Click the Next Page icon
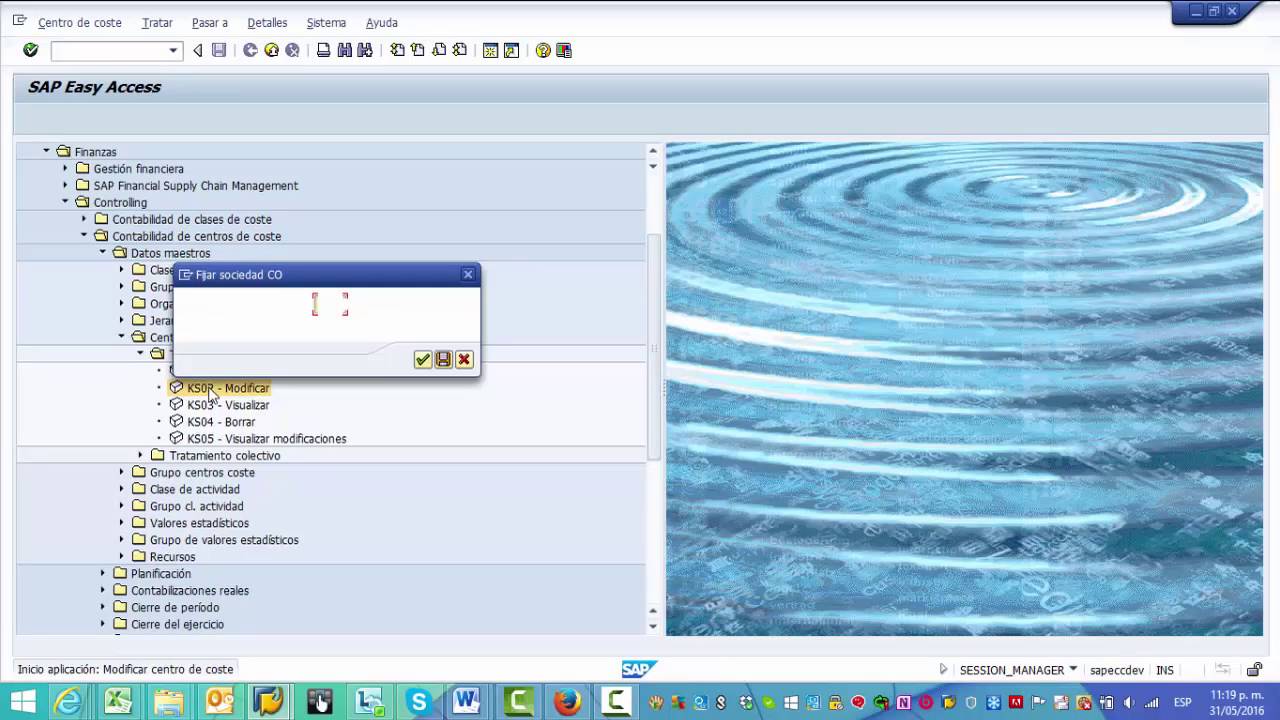1280x720 pixels. 439,50
